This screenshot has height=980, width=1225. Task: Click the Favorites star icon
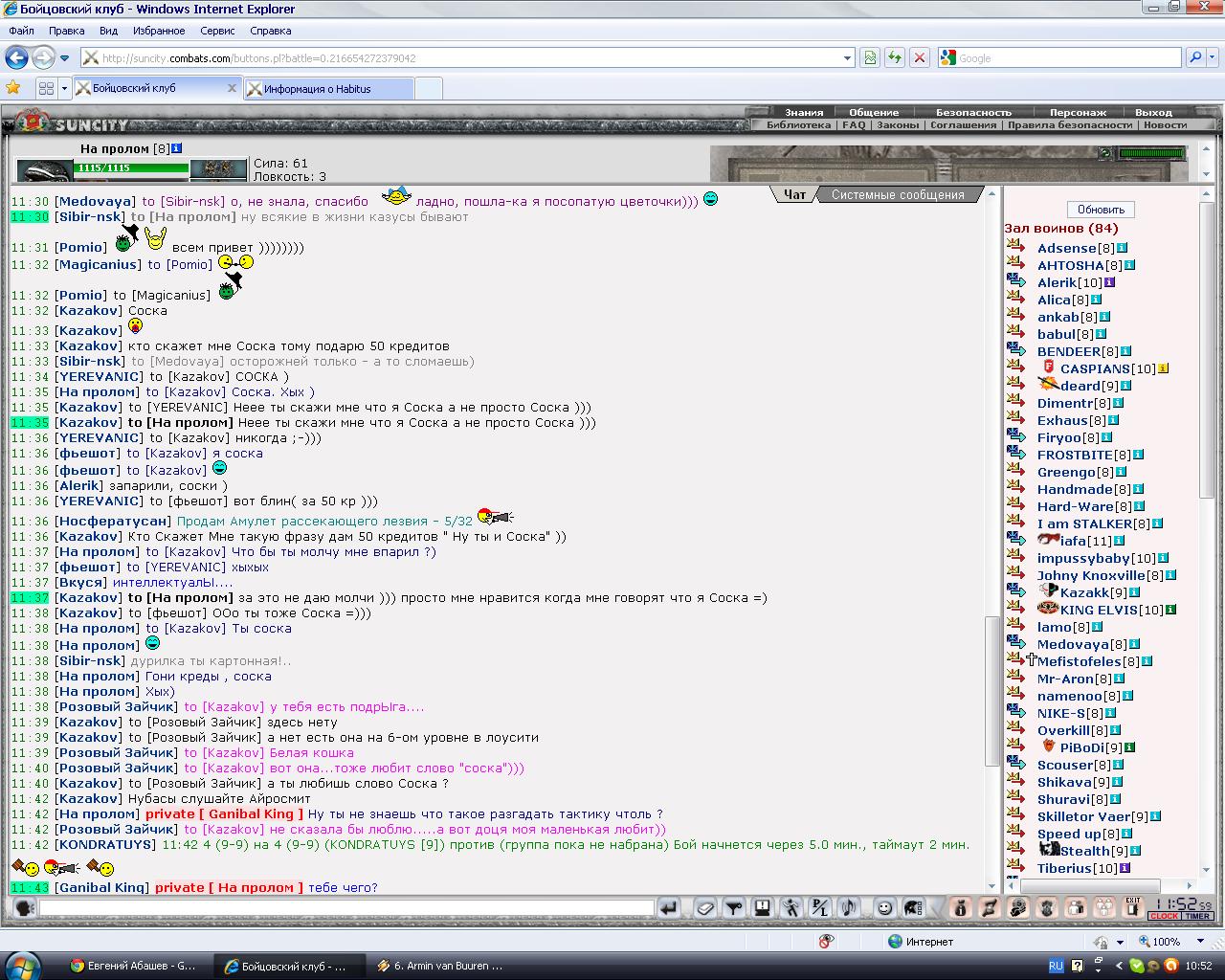(x=13, y=88)
